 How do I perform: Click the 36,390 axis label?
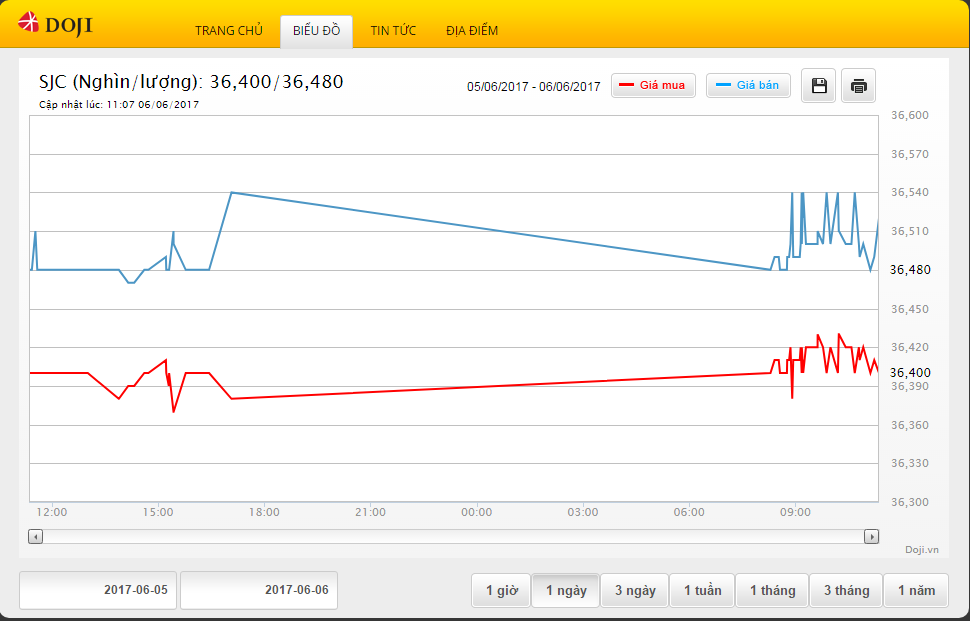coord(909,386)
